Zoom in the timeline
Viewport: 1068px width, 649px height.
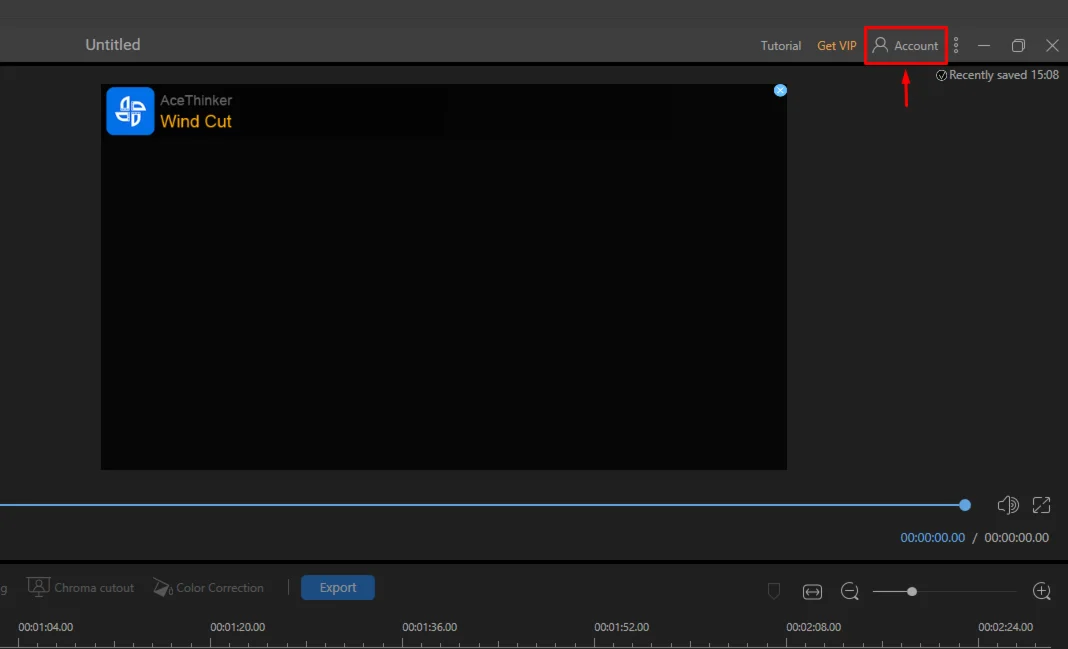pos(1041,590)
